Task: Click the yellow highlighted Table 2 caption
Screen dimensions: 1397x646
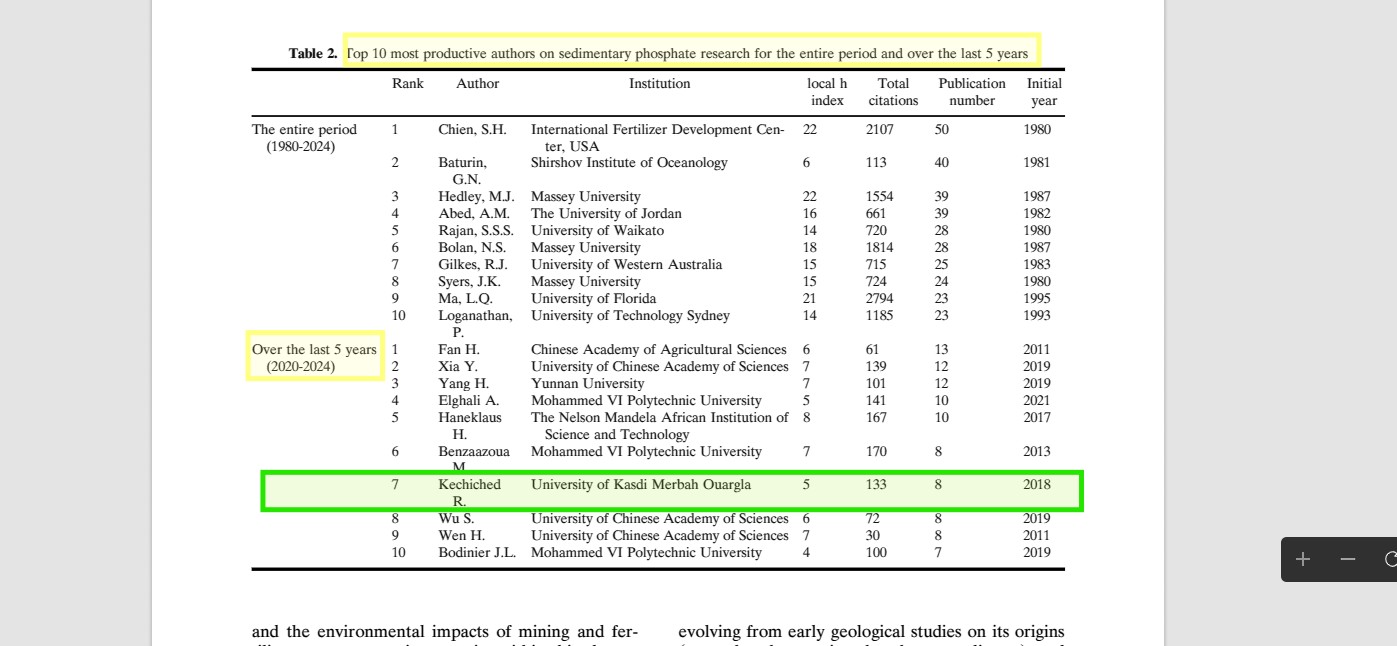Action: 691,52
